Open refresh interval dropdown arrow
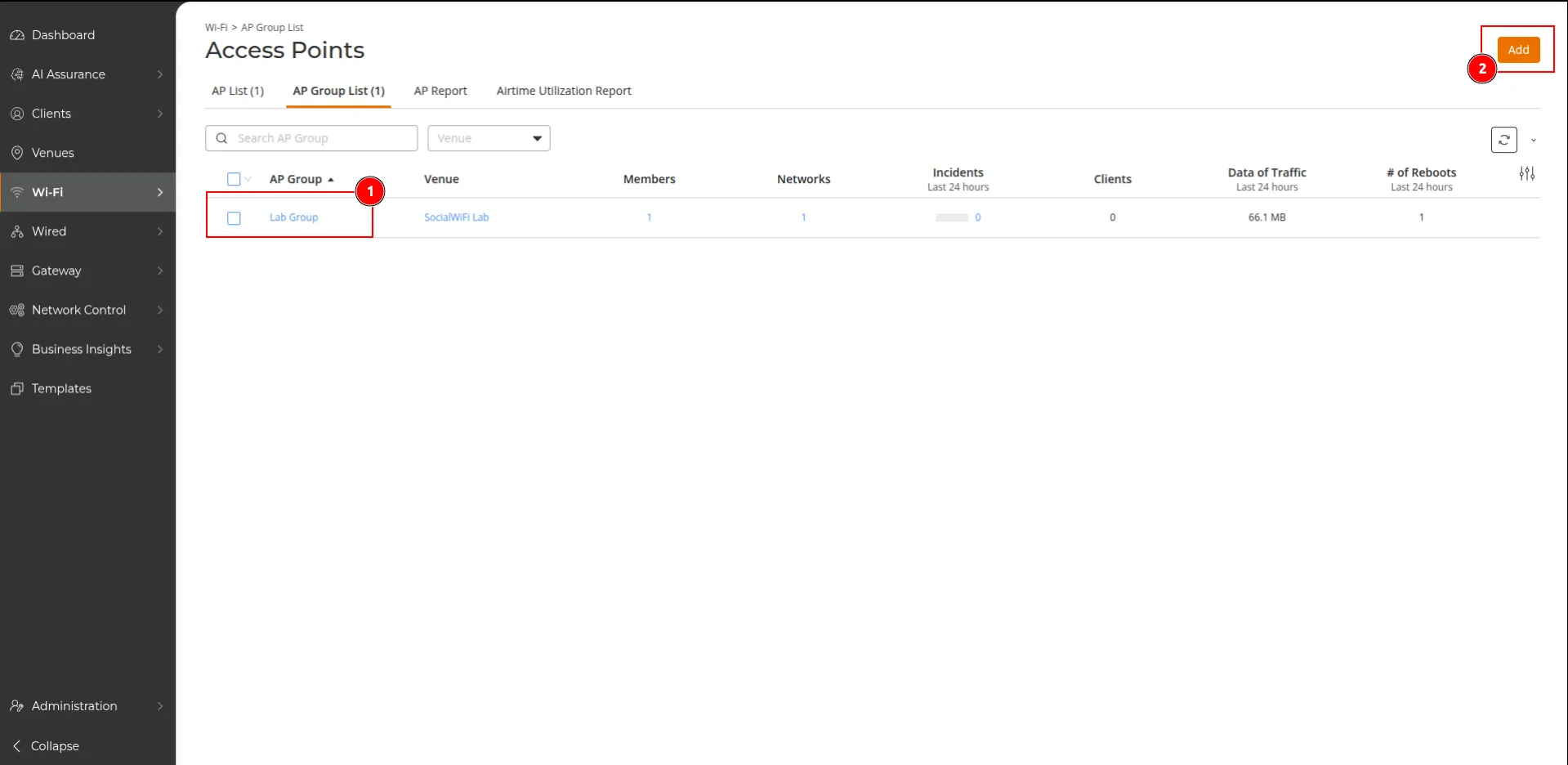 pyautogui.click(x=1533, y=141)
